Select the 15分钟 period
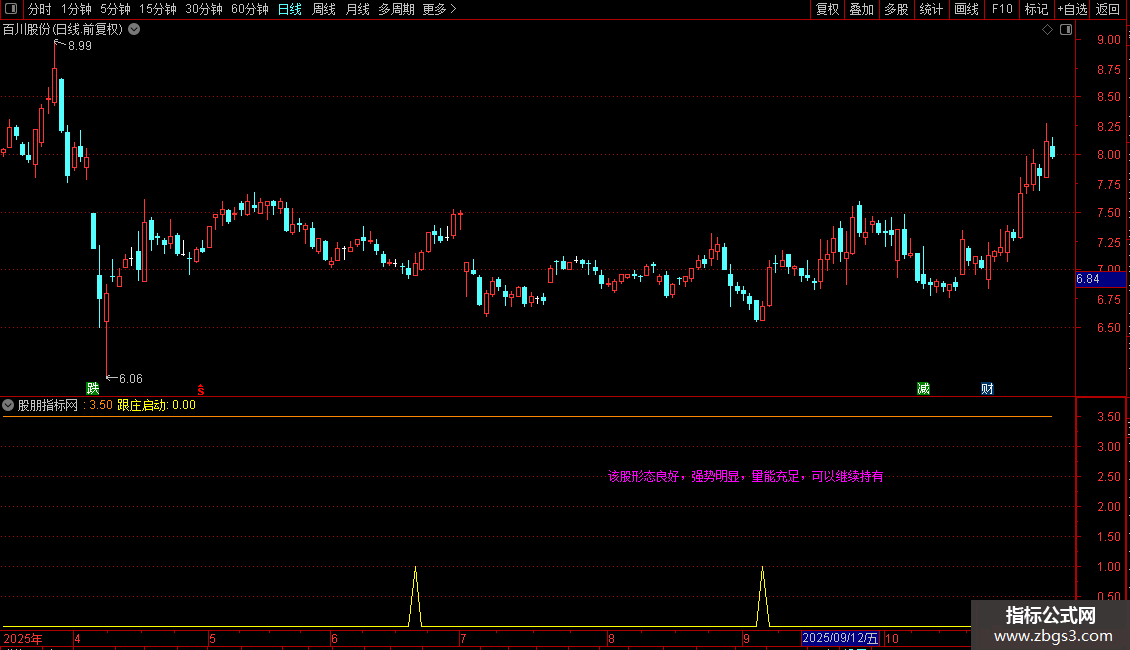This screenshot has height=650, width=1130. pyautogui.click(x=158, y=9)
